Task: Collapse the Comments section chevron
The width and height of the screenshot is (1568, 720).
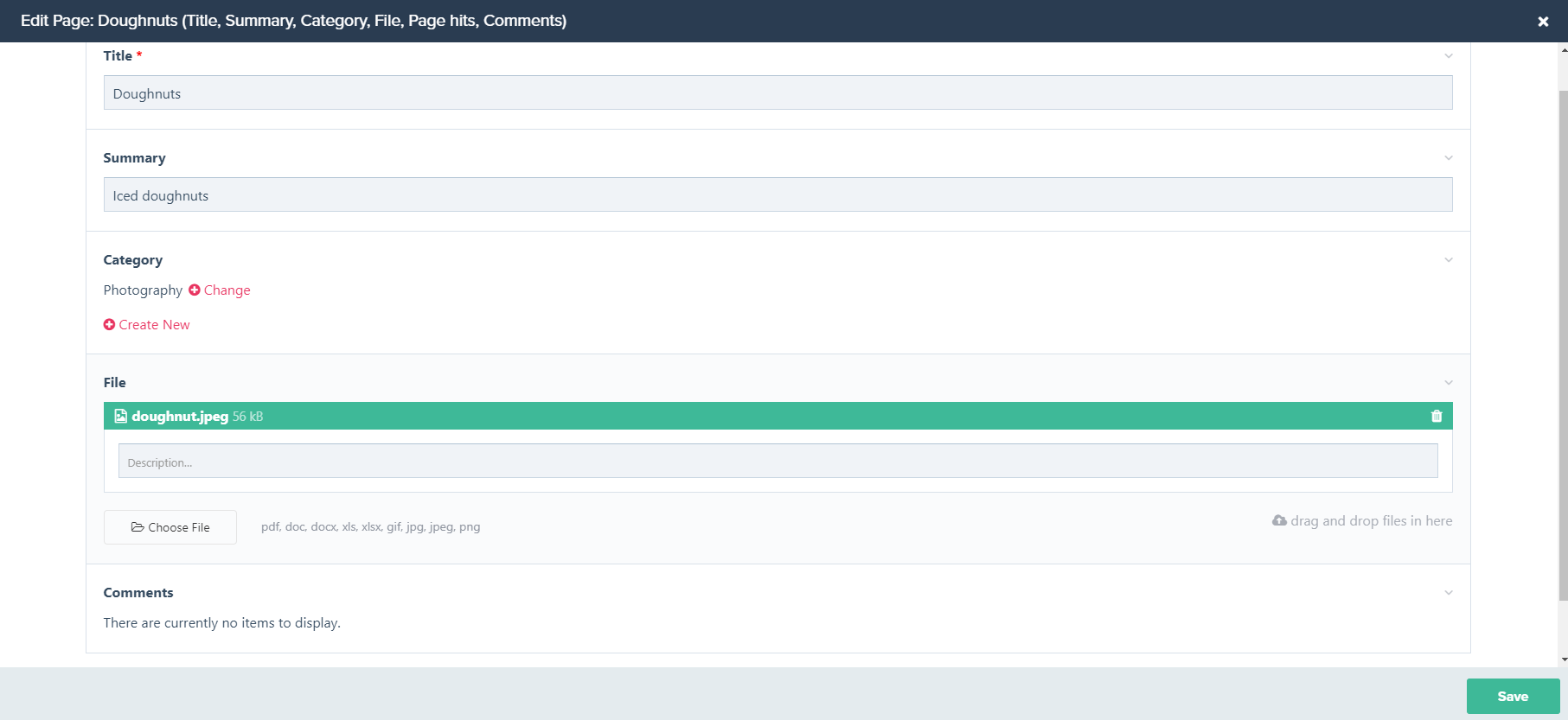Action: point(1449,593)
